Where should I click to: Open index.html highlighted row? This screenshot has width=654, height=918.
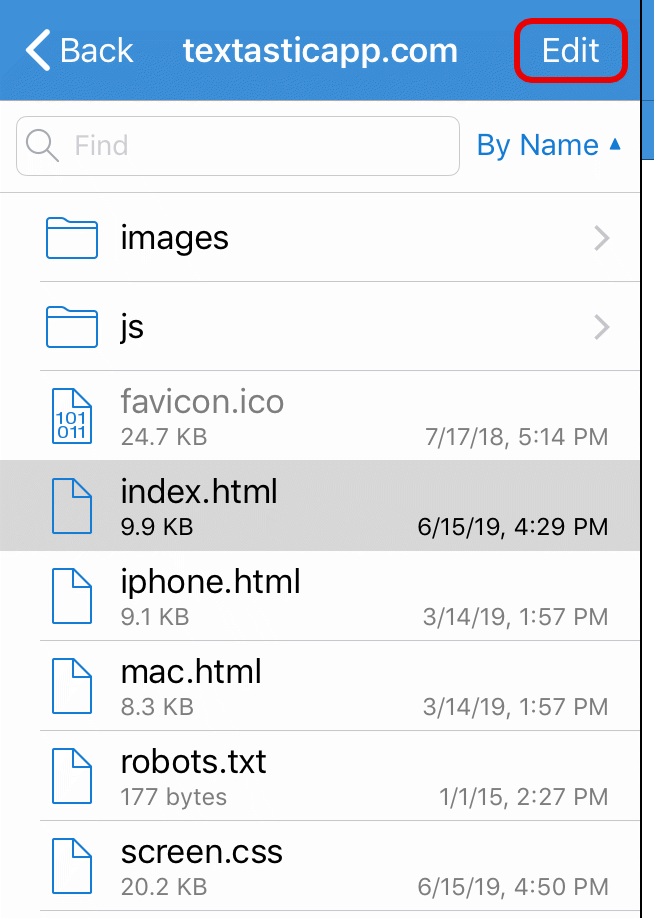320,506
